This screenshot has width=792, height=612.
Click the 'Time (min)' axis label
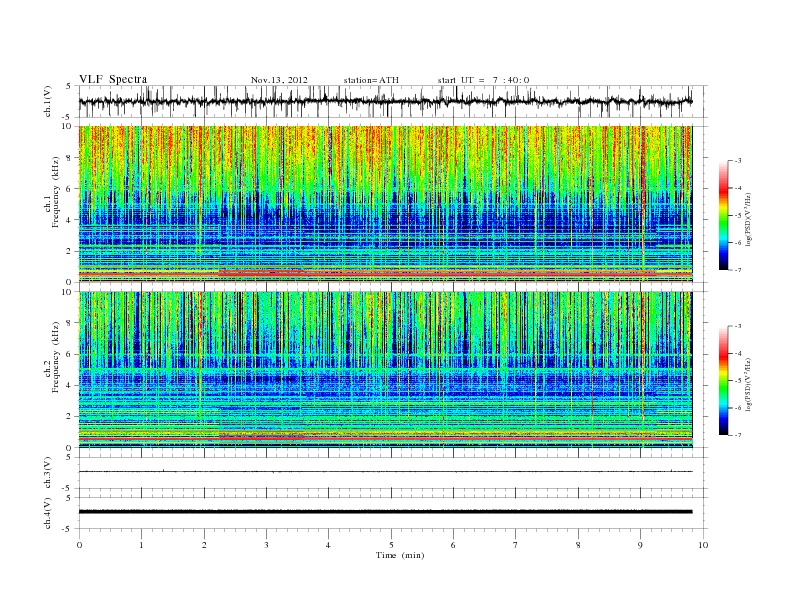click(x=400, y=555)
